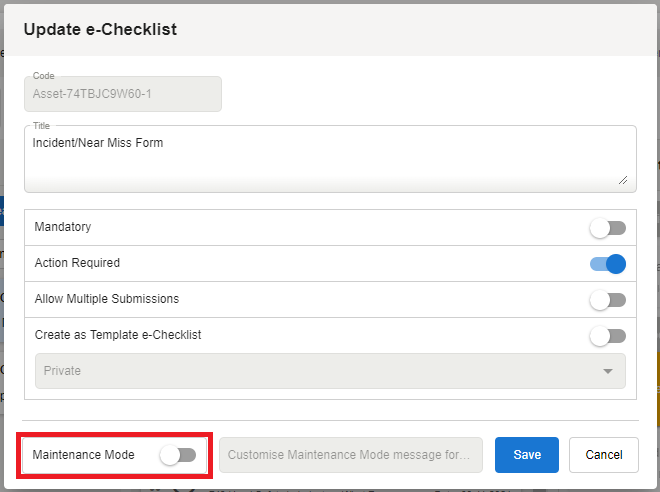Click the Create as Template e-Checklist label
The image size is (660, 492).
118,335
